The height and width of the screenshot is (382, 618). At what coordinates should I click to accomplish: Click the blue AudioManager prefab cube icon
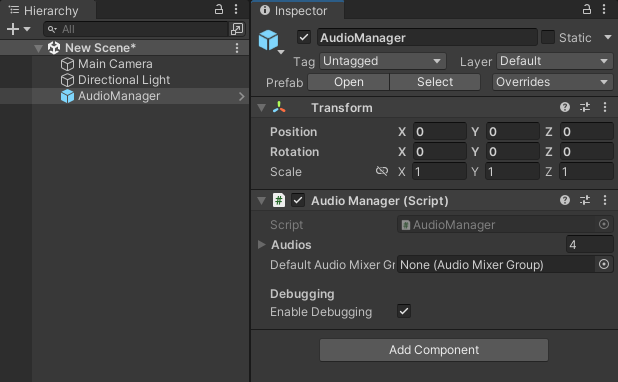[67, 96]
